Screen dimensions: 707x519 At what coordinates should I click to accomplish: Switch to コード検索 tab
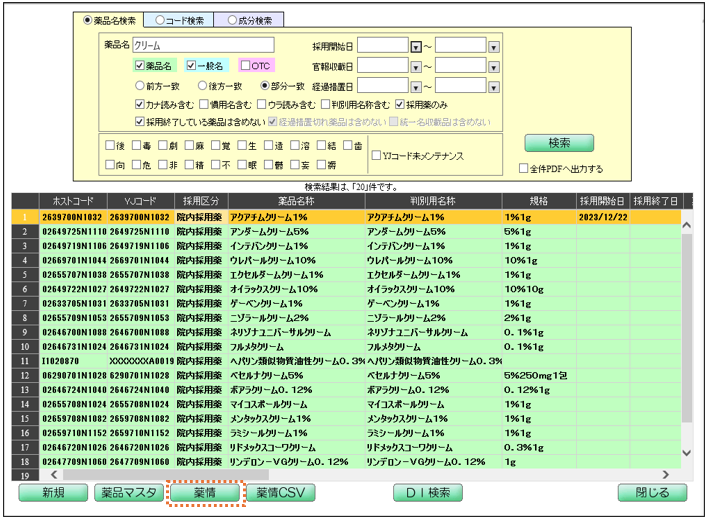(178, 19)
